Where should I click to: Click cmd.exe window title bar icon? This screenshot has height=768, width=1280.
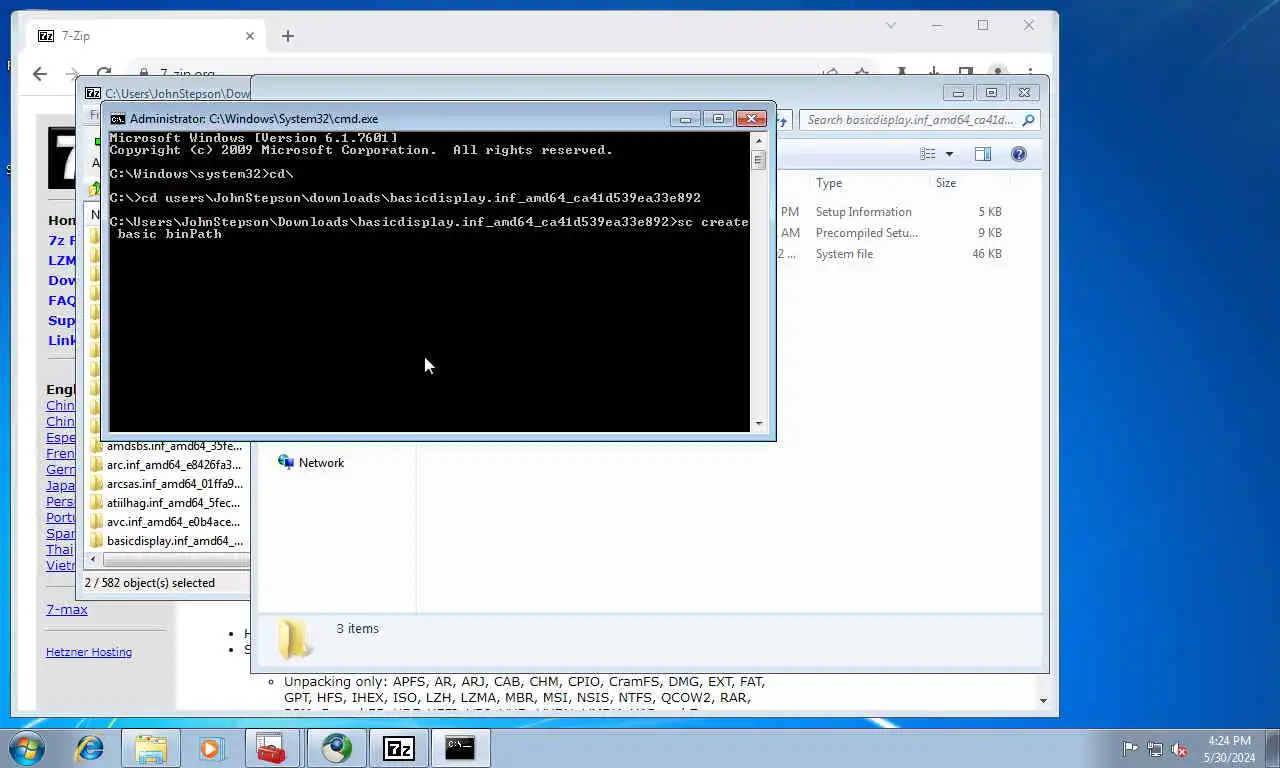[x=118, y=119]
